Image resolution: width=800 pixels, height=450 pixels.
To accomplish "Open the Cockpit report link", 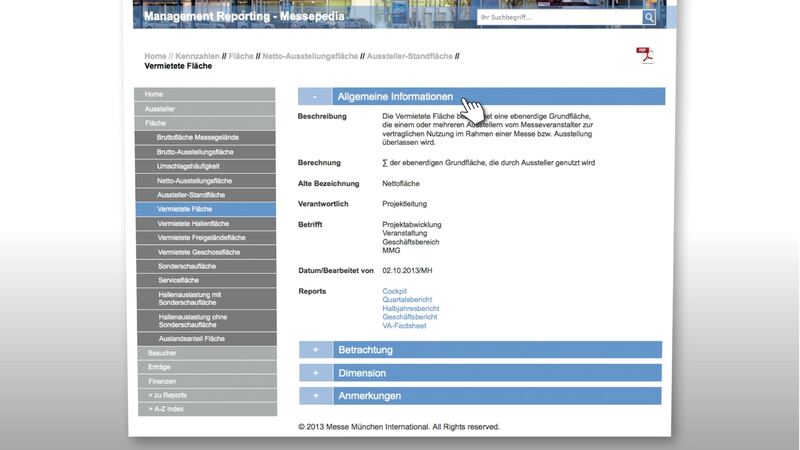I will point(394,291).
